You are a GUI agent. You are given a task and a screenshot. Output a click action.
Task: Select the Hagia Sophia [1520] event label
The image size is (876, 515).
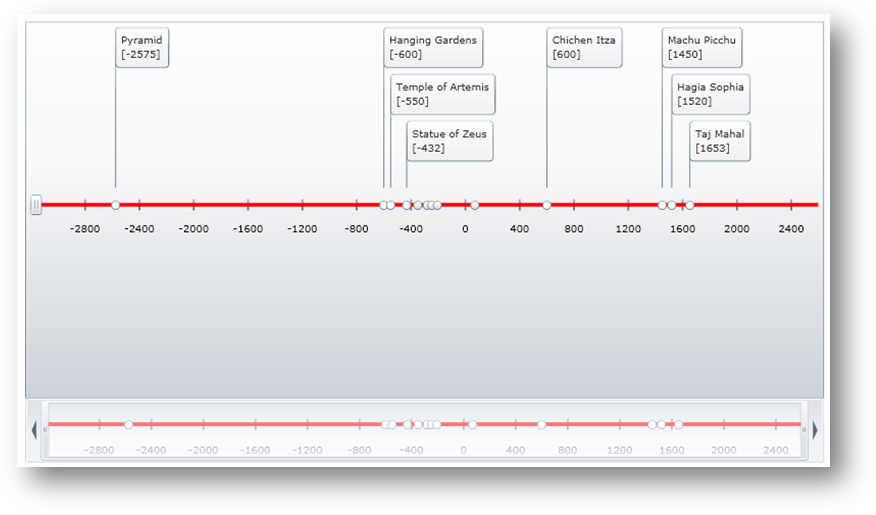[x=710, y=94]
